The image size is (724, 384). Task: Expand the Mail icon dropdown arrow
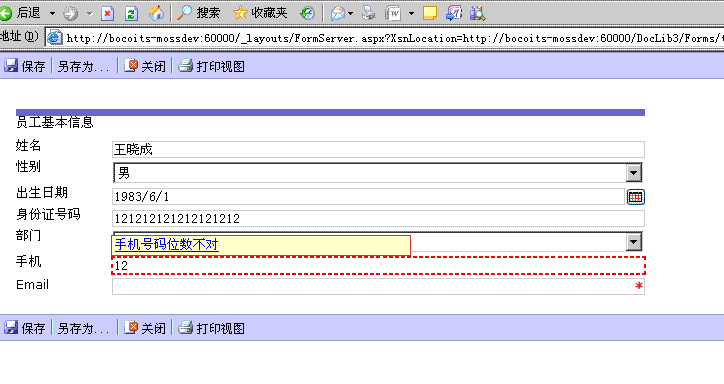click(350, 13)
